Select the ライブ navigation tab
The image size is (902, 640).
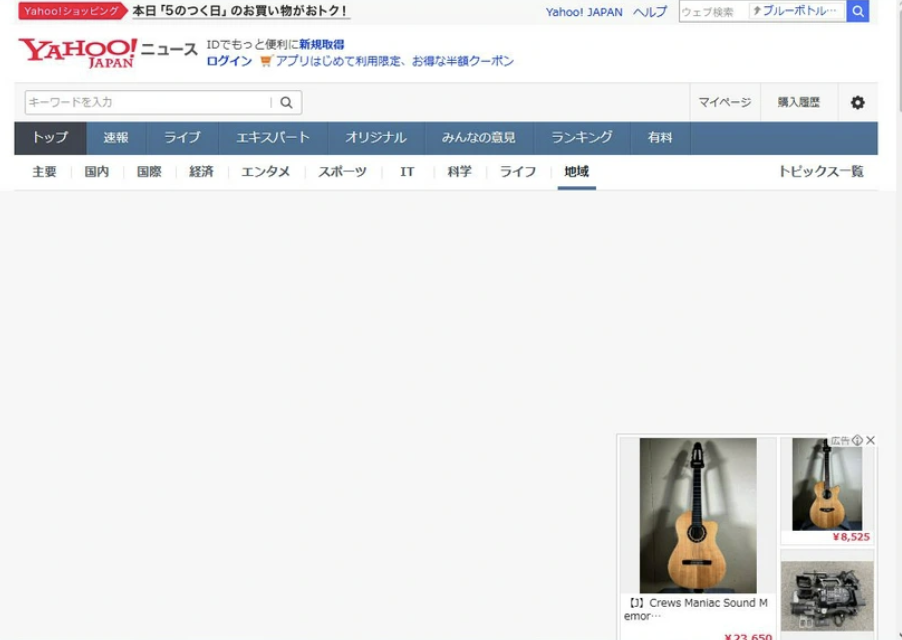point(182,138)
